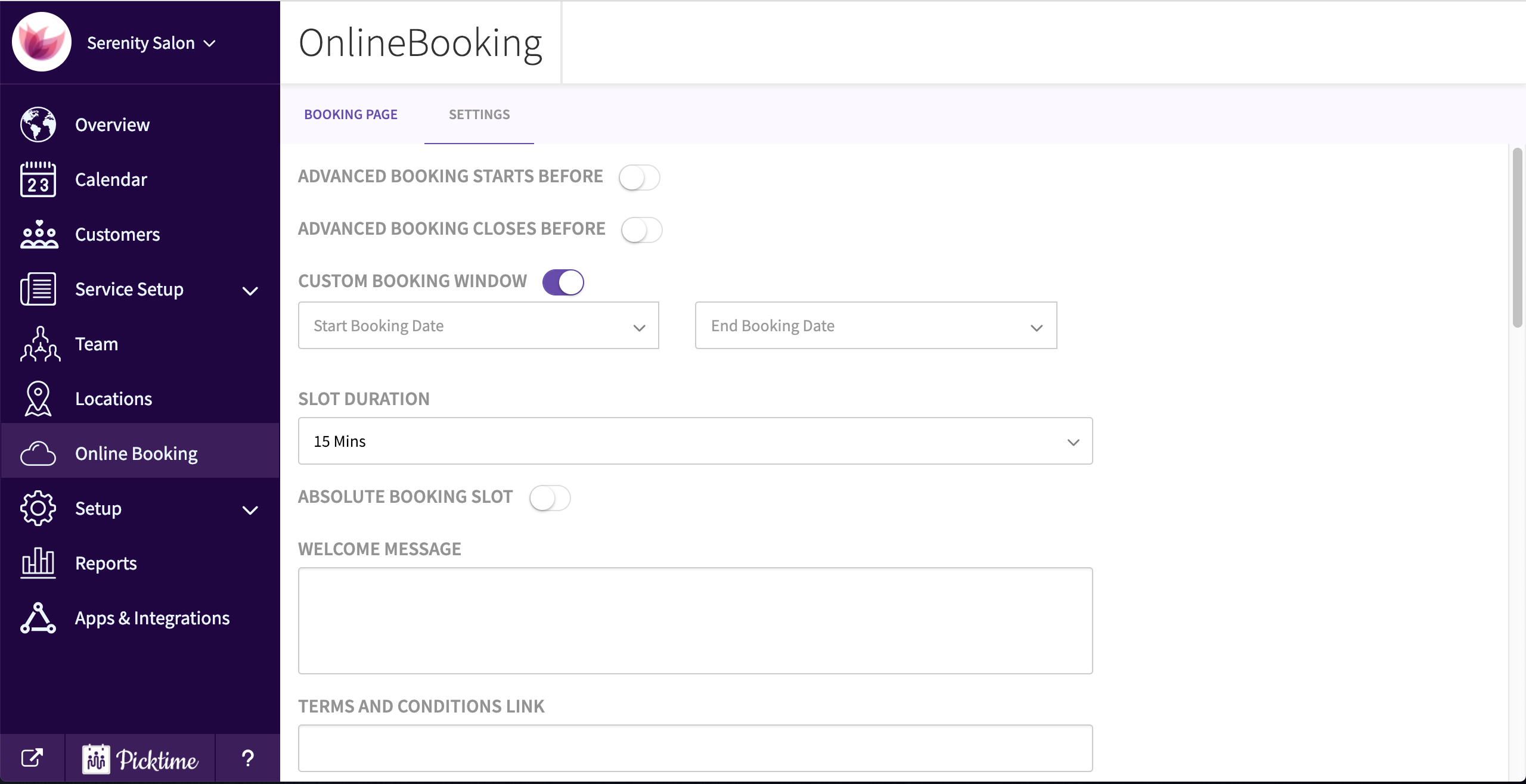This screenshot has height=784, width=1526.
Task: Change Slot Duration from 15 Mins
Action: click(694, 441)
